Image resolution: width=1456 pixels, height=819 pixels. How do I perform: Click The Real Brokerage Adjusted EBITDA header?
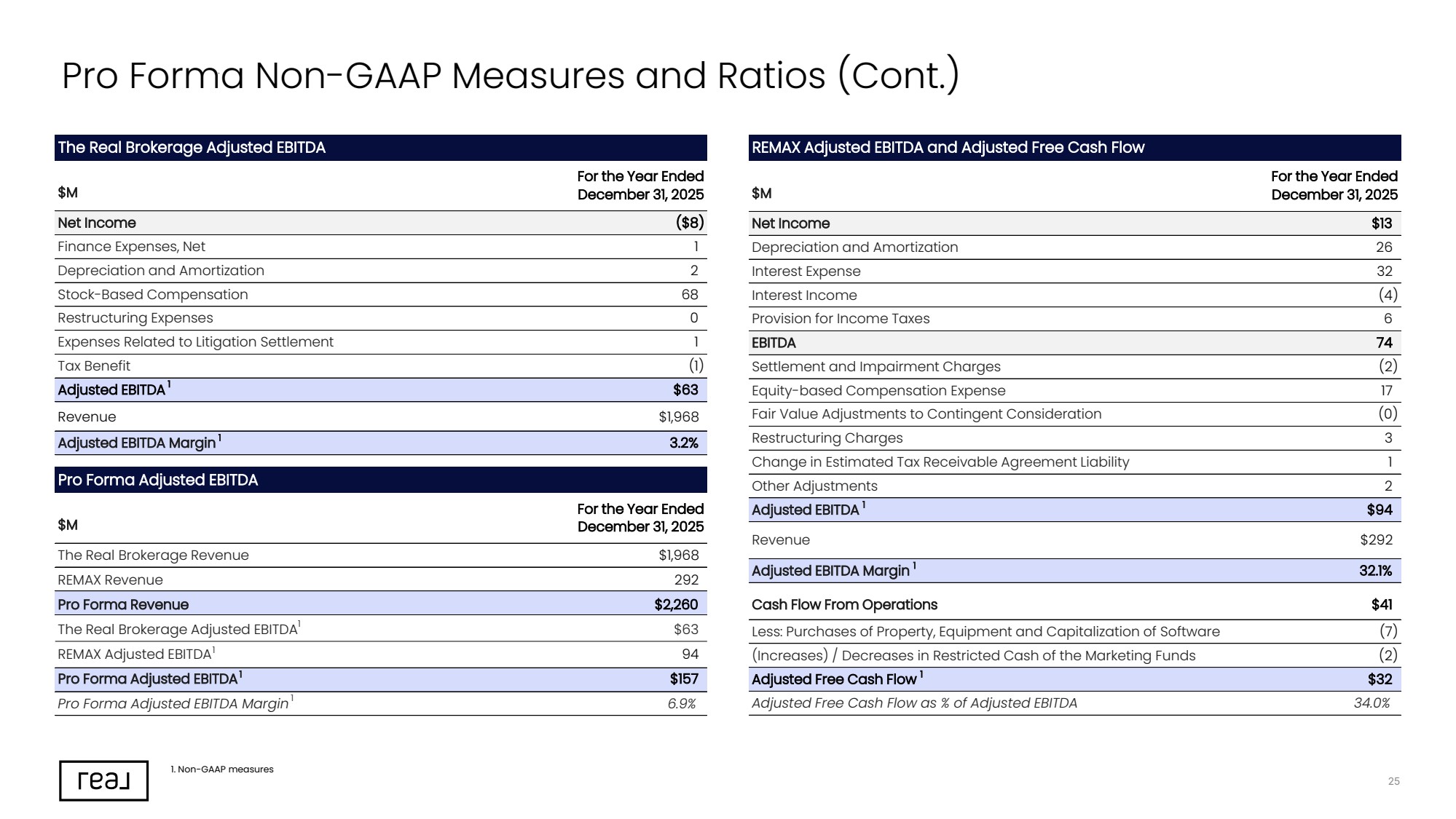point(380,148)
